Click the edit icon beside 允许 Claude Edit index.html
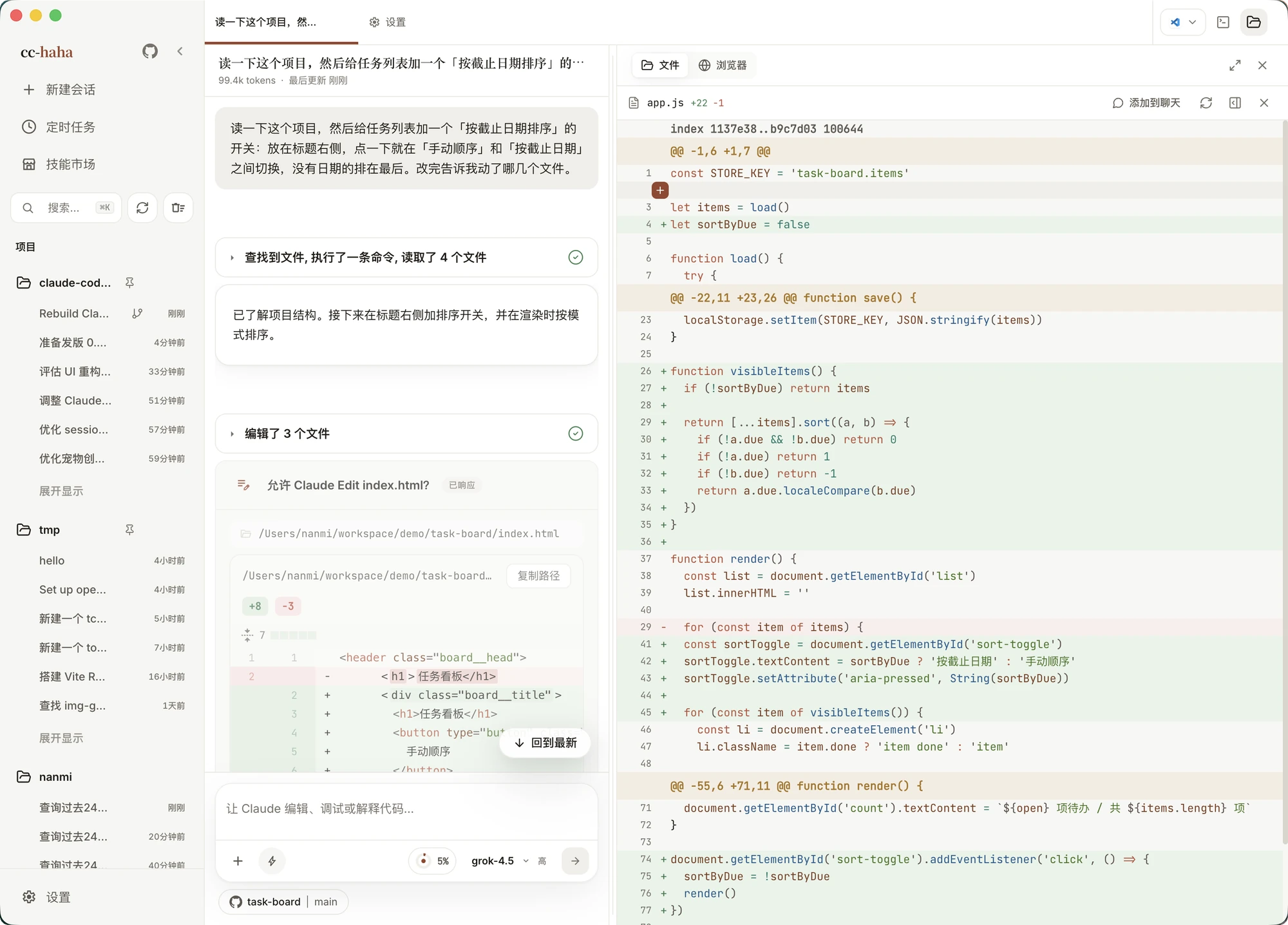 (243, 484)
